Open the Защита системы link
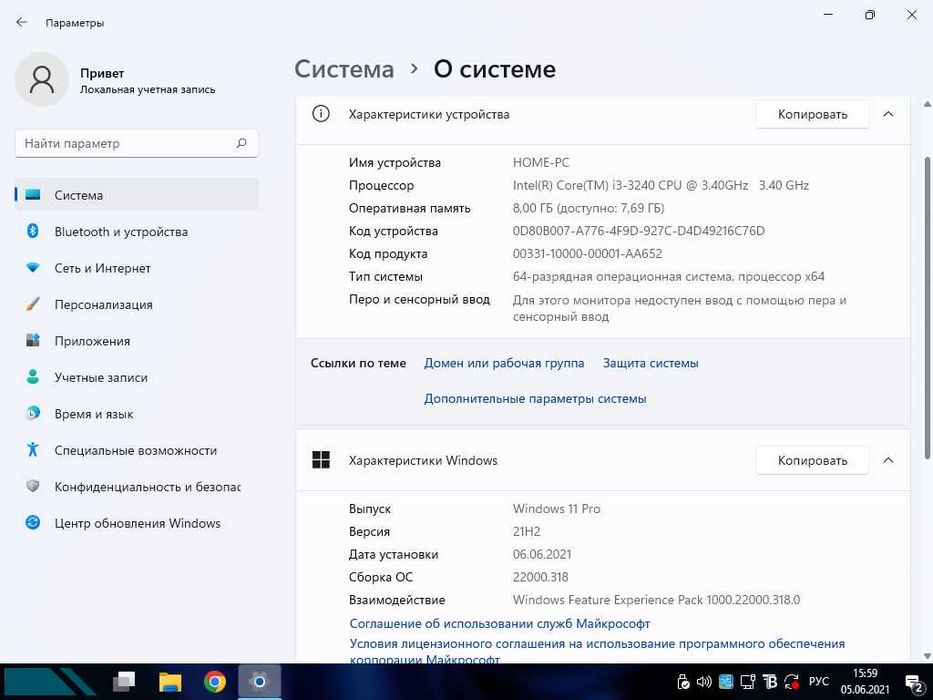 coord(650,363)
